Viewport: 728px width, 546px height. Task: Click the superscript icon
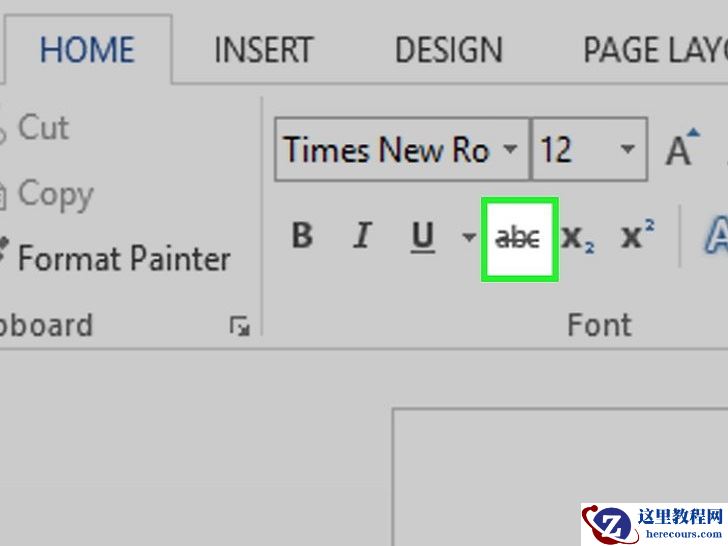(637, 237)
